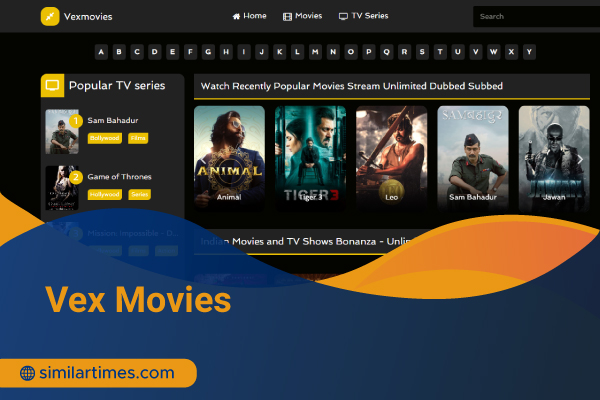Open Game of Thrones thumbnail in sidebar
The height and width of the screenshot is (400, 600).
(62, 188)
